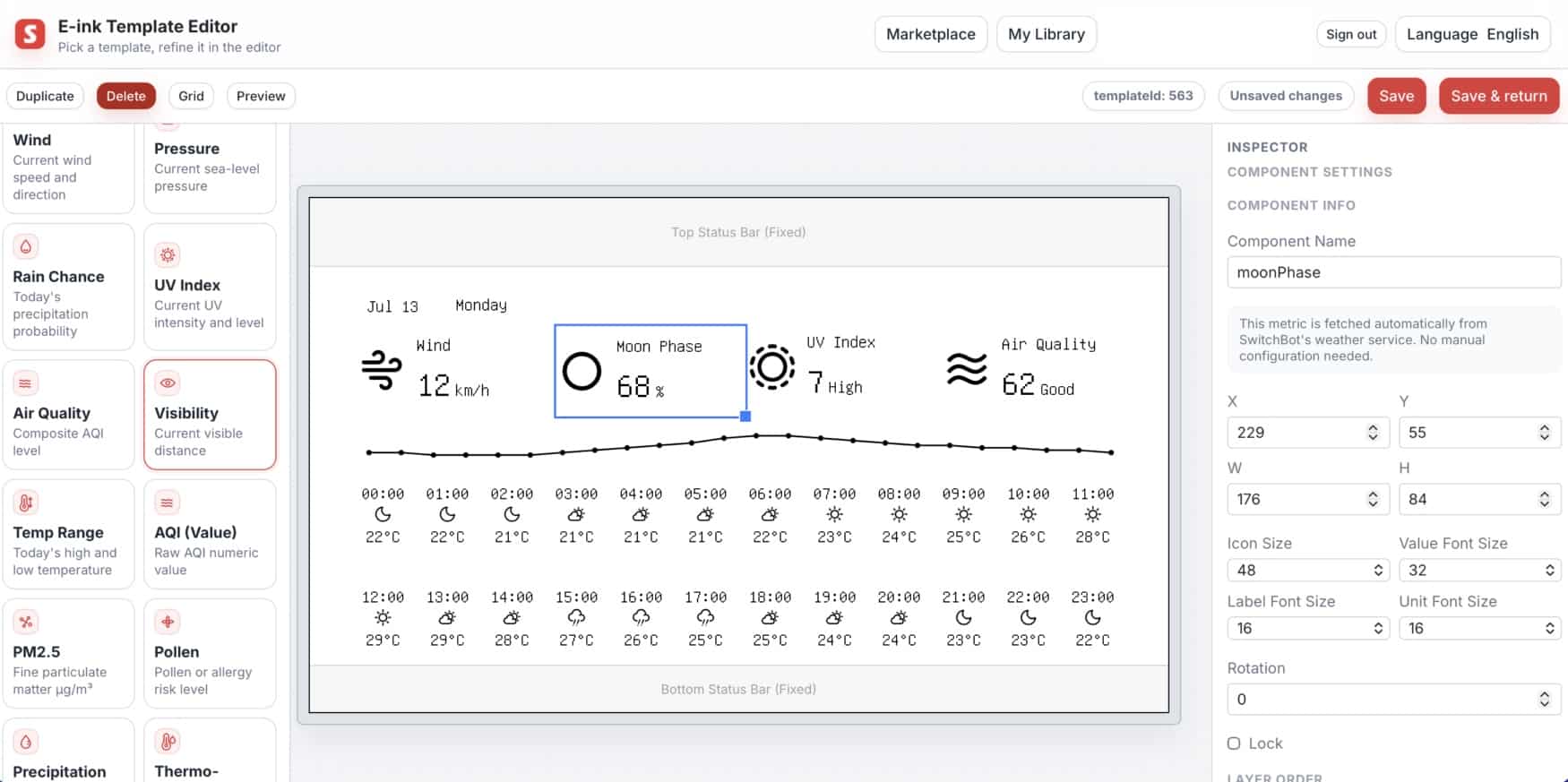Click the COMPONENT SETTINGS heading

(x=1309, y=172)
